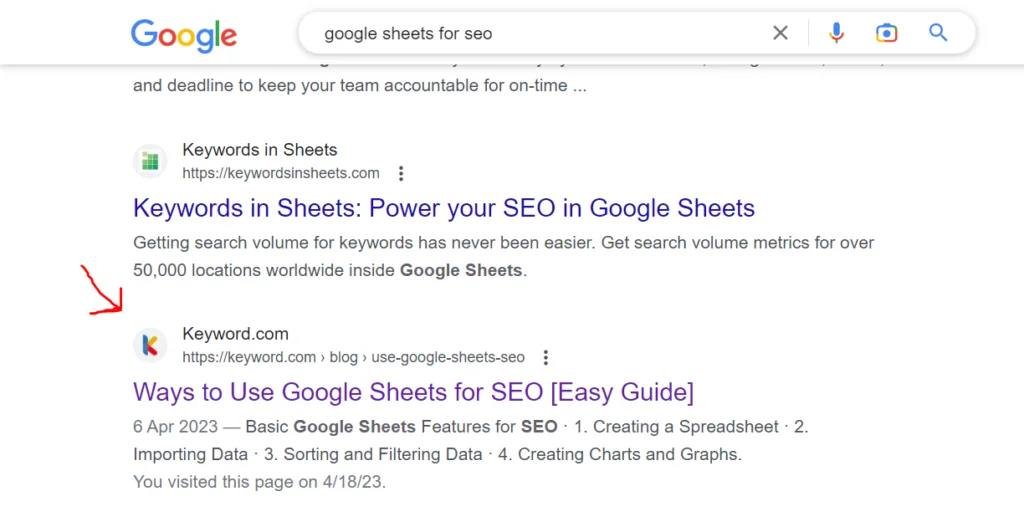Image resolution: width=1024 pixels, height=522 pixels.
Task: Click the magnifier search button
Action: (x=938, y=33)
